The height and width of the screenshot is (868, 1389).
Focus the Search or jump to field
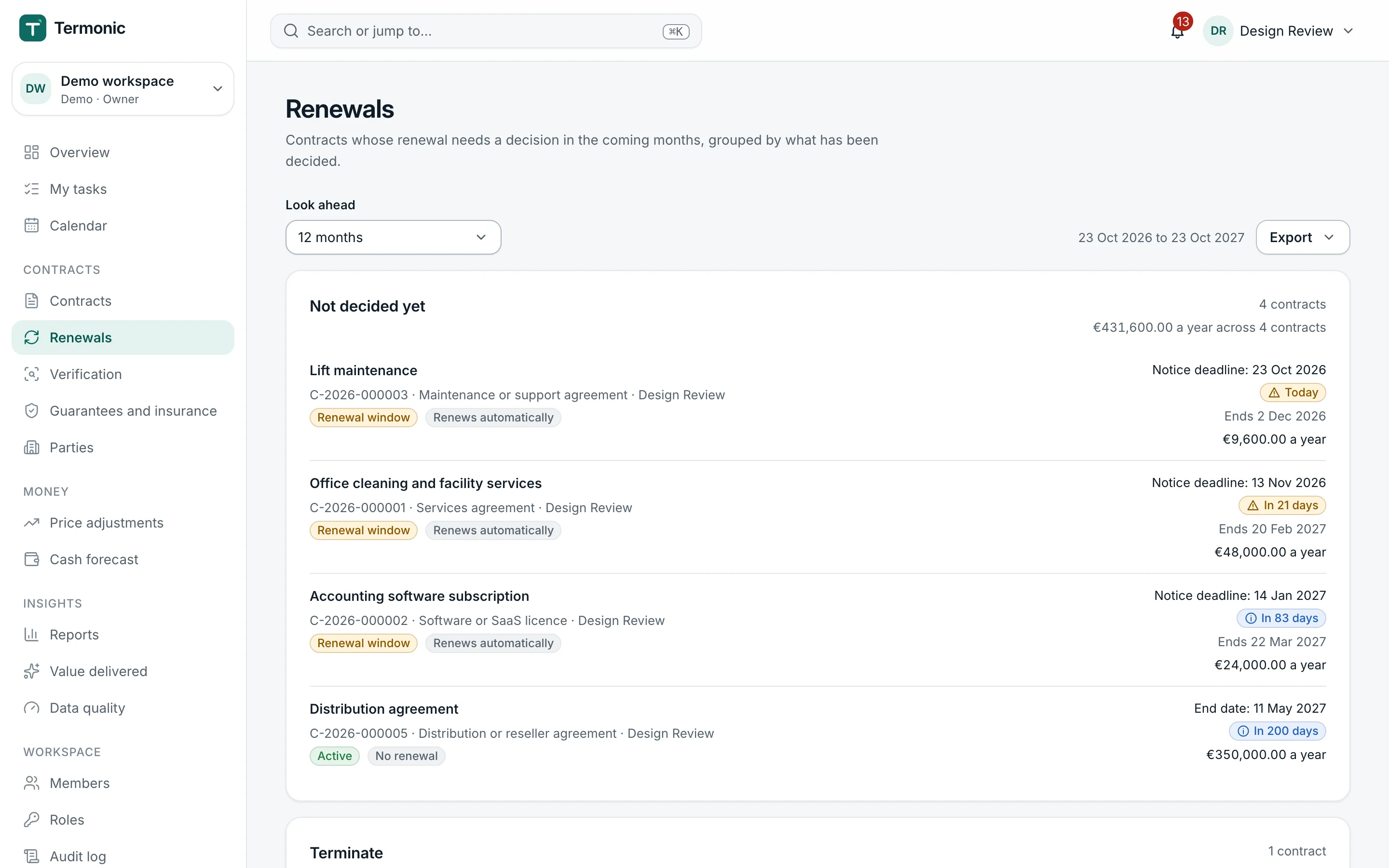point(486,31)
